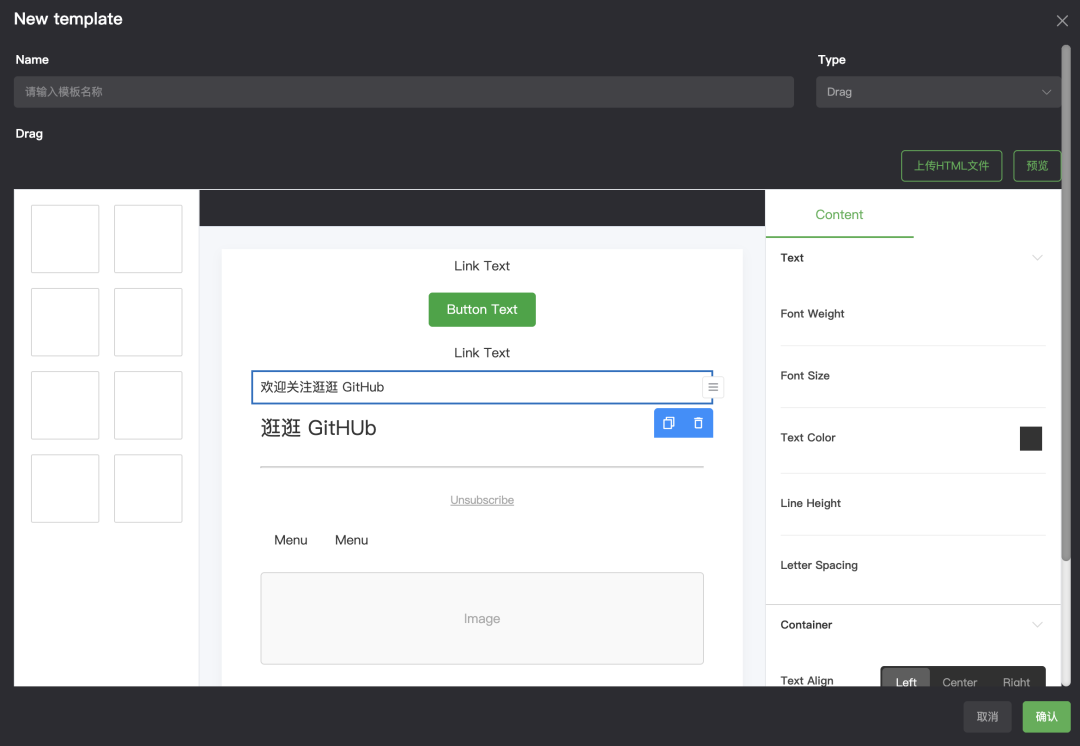Switch to the Content tab
The image size is (1080, 746).
839,214
